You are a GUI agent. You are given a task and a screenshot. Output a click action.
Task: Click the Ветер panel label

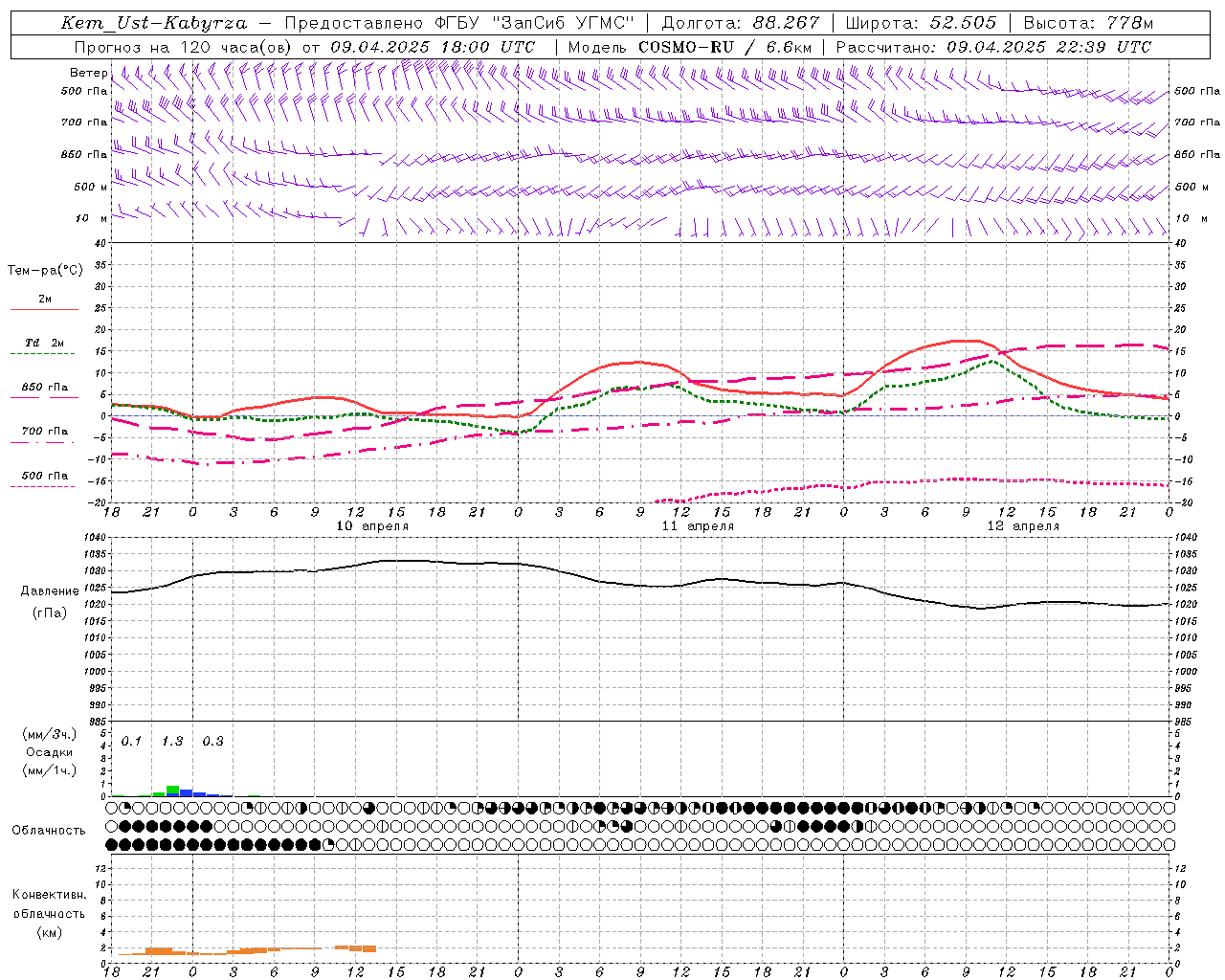tap(88, 73)
